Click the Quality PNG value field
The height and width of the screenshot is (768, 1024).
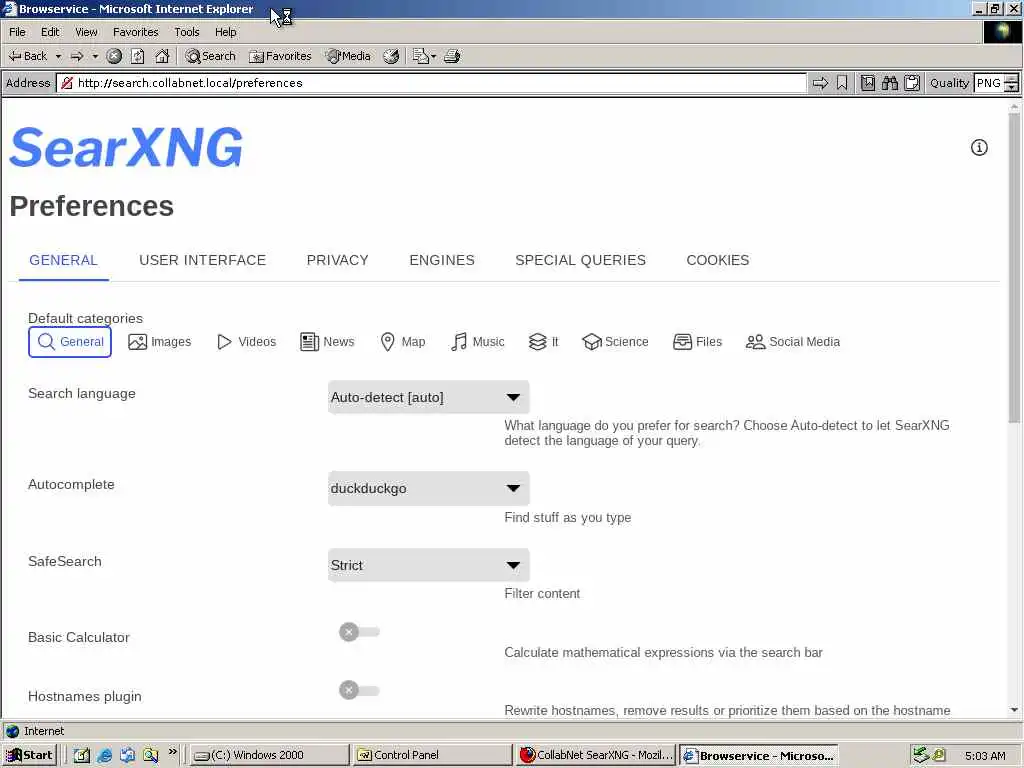click(x=989, y=83)
